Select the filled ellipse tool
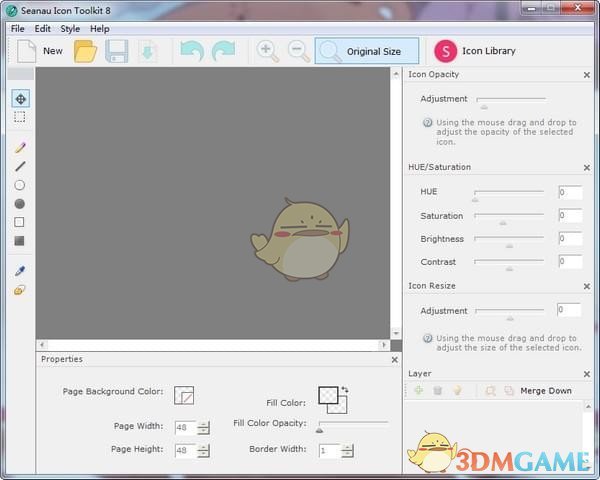Screen dimensions: 600x480 point(20,204)
